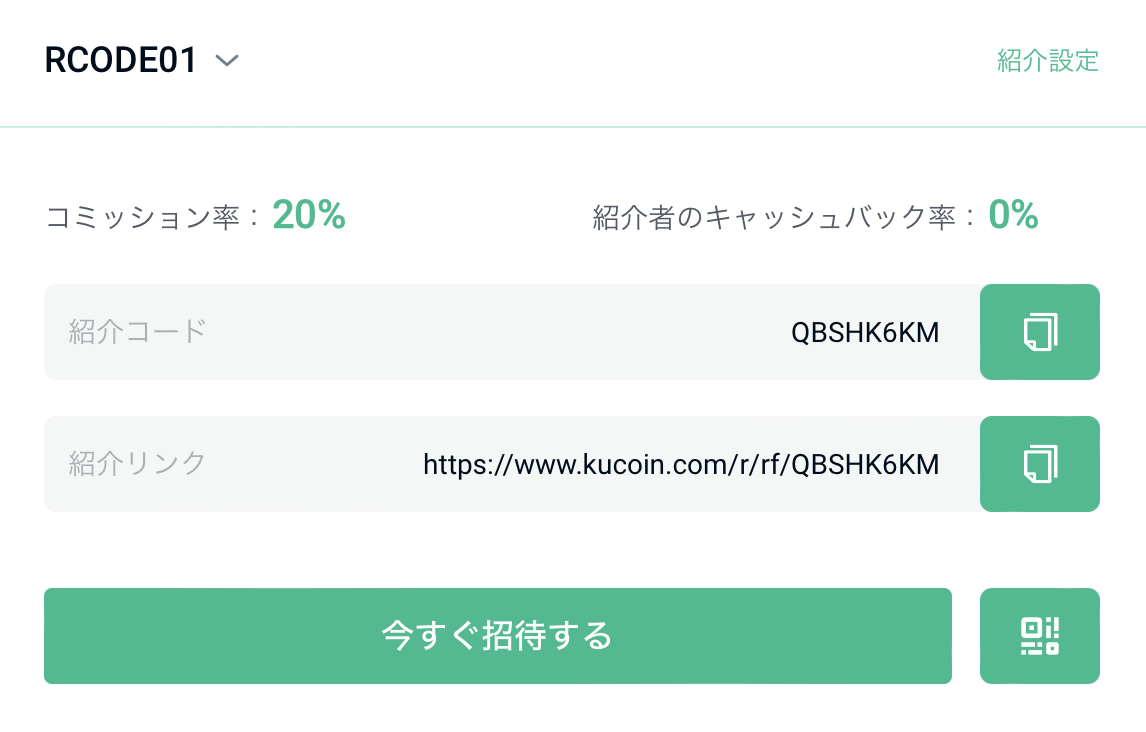Open 紹介設定 referral settings
The width and height of the screenshot is (1146, 732).
1047,61
